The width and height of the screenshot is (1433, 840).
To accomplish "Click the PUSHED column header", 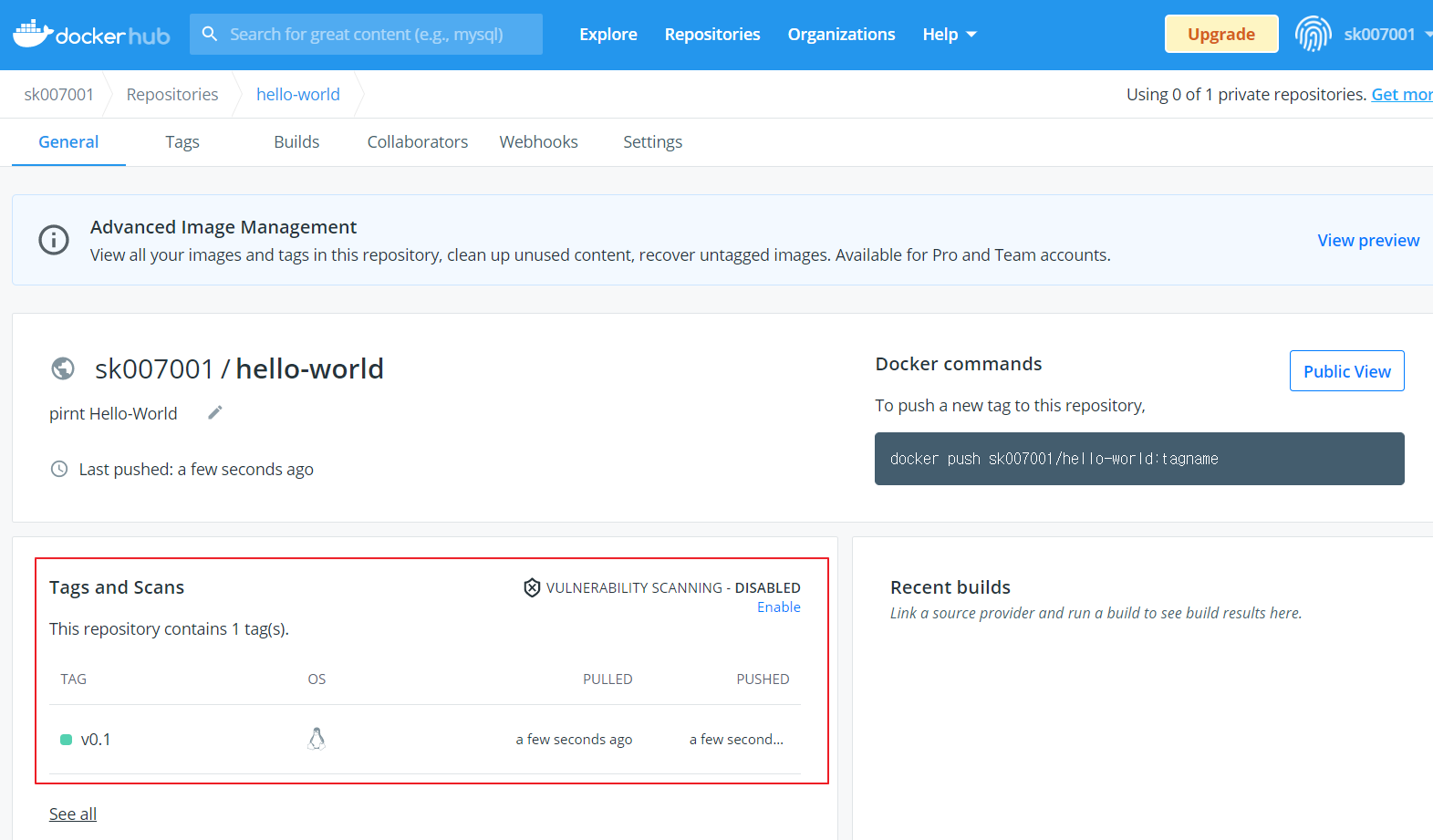I will pos(763,679).
